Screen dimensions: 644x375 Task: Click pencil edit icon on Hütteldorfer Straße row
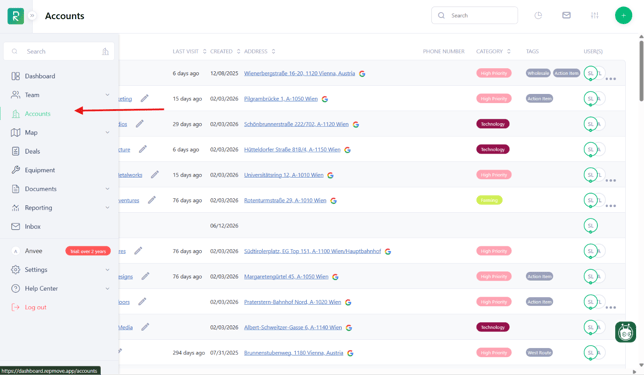[143, 149]
